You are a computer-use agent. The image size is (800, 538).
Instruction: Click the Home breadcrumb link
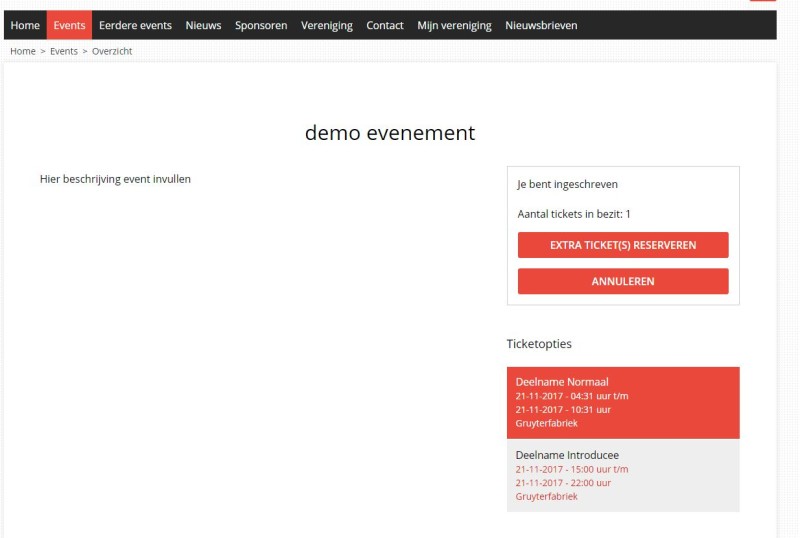[23, 51]
